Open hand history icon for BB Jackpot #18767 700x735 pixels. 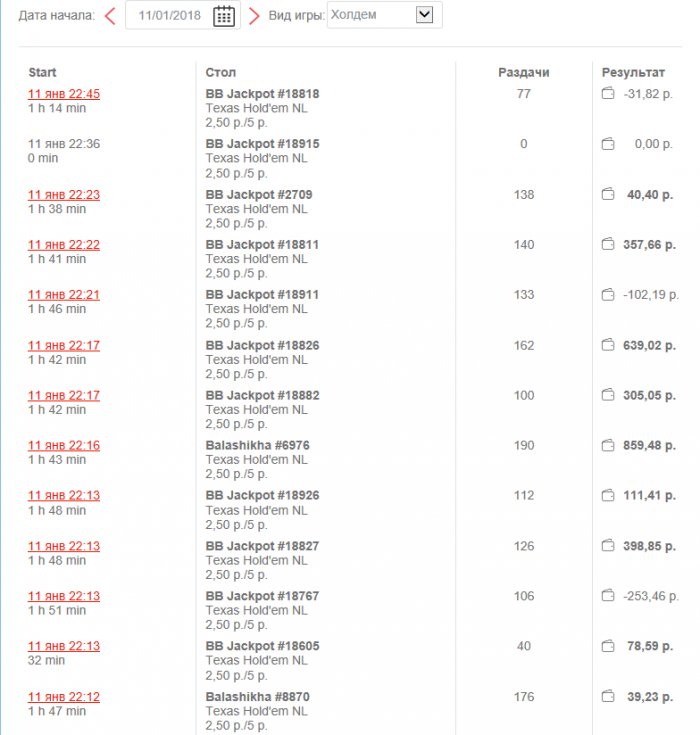coord(607,596)
